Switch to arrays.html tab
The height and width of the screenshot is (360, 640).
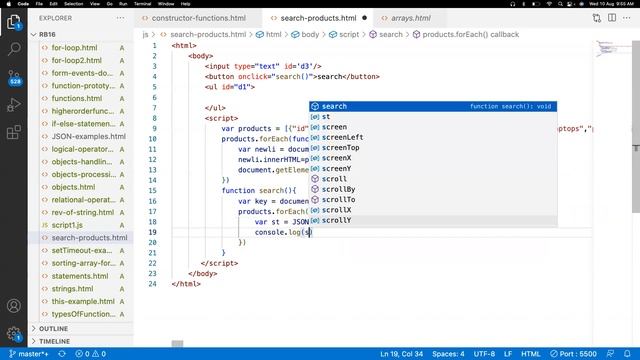[411, 18]
